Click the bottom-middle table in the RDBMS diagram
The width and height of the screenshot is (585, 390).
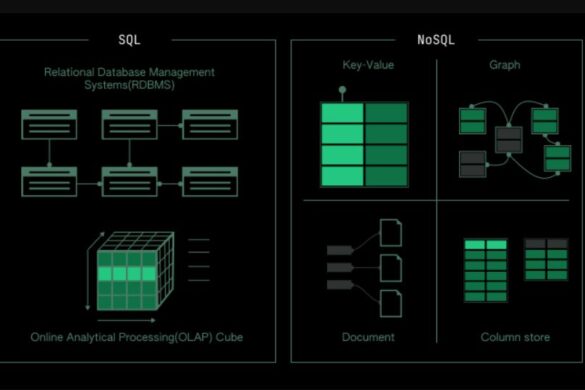129,182
